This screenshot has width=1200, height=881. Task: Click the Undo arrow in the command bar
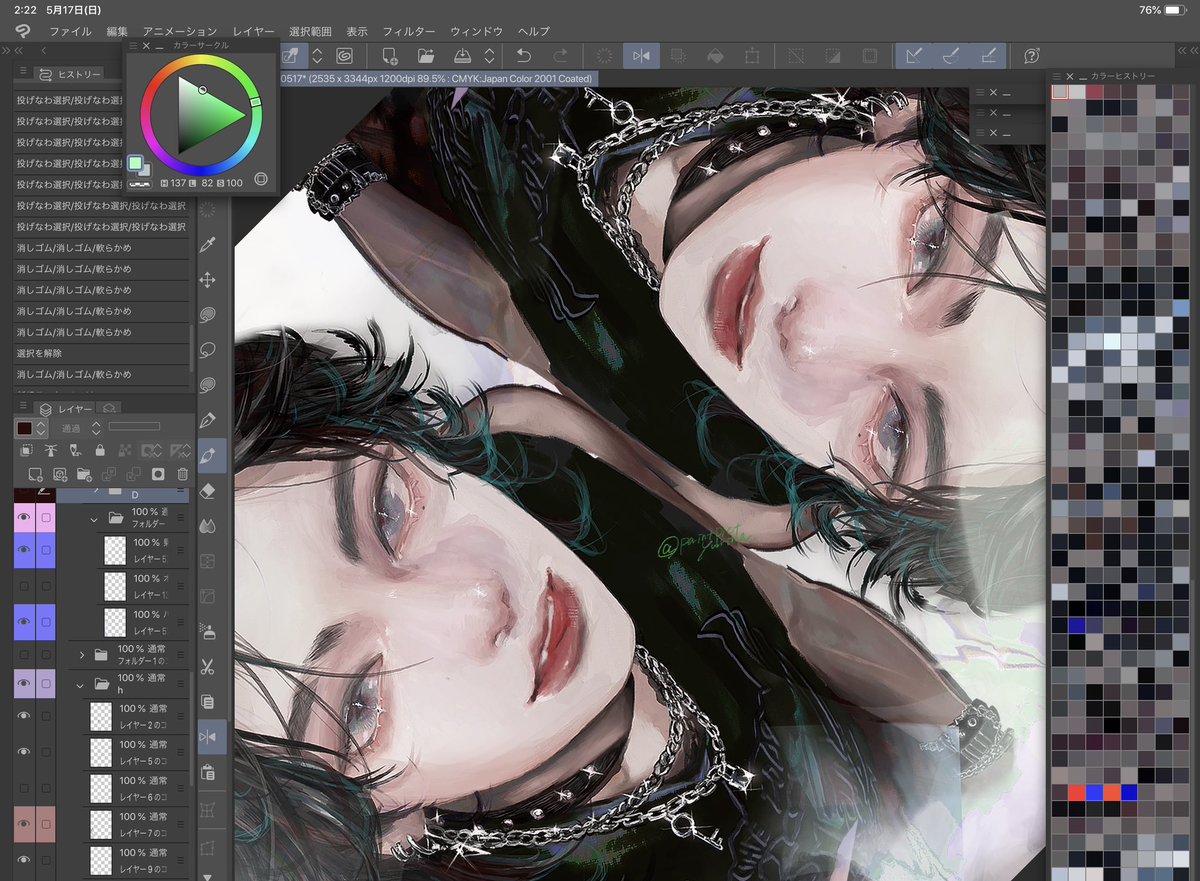tap(523, 56)
